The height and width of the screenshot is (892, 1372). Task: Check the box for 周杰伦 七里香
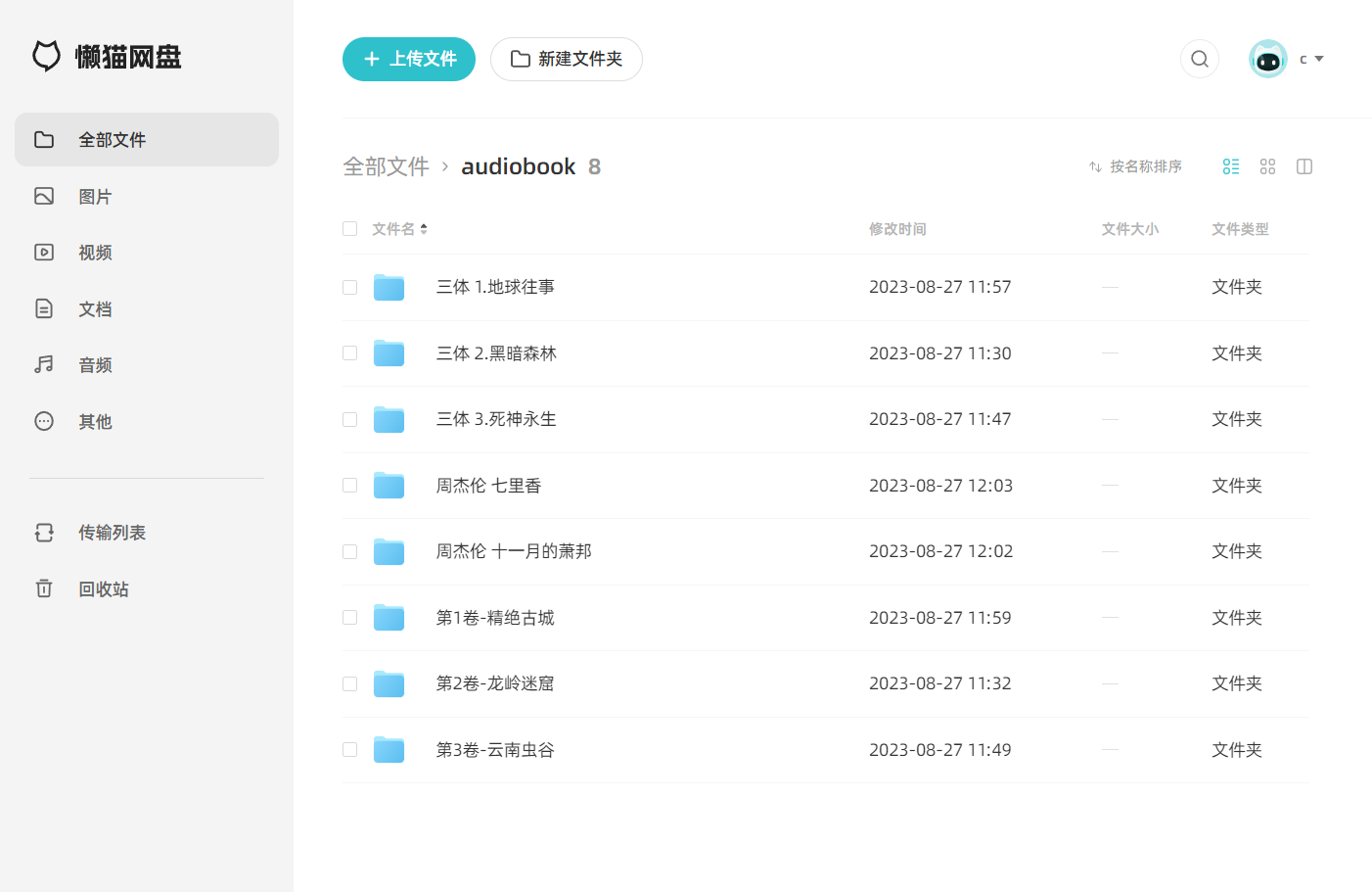pyautogui.click(x=349, y=486)
